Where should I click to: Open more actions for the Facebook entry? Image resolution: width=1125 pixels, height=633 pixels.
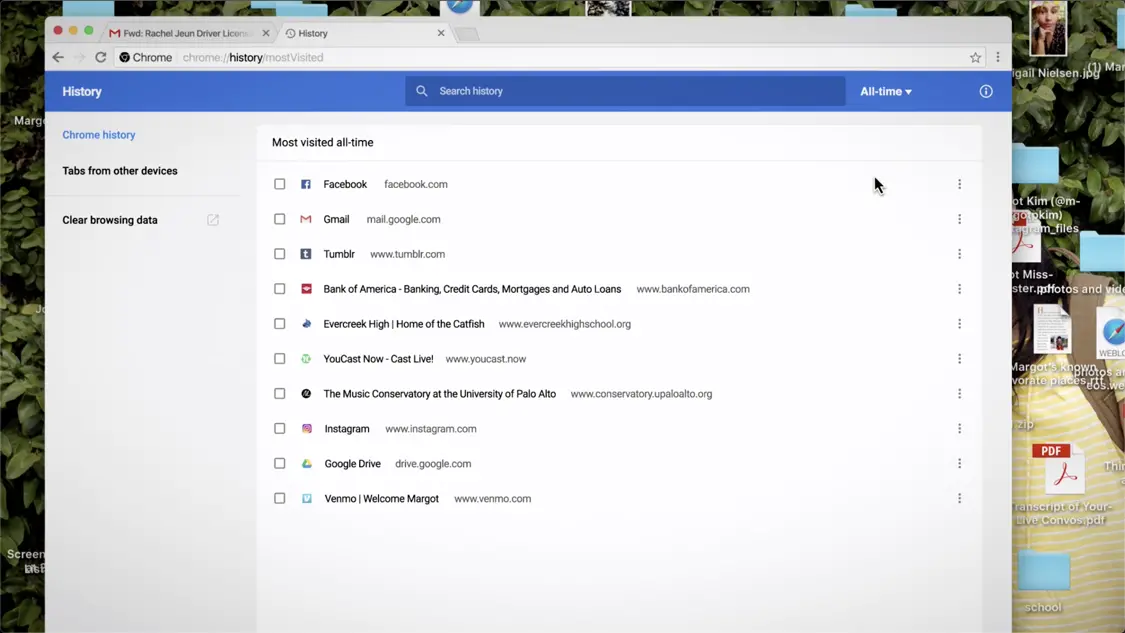pos(959,184)
